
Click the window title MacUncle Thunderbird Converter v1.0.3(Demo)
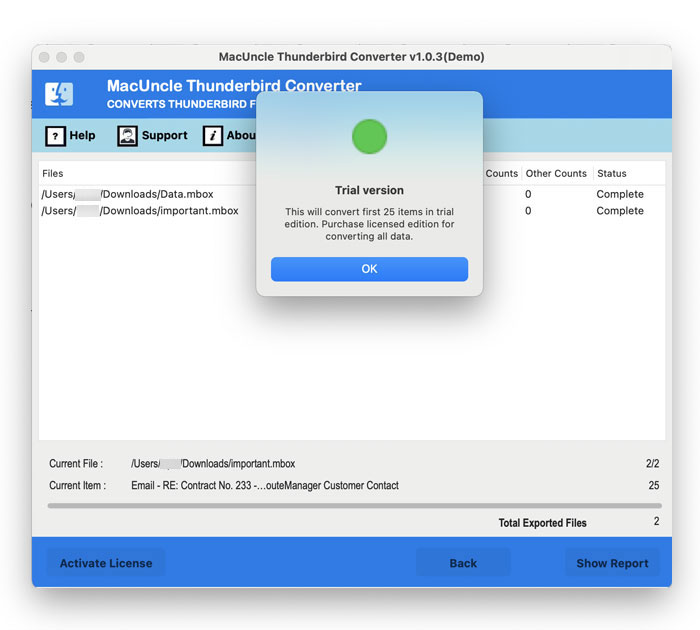351,57
